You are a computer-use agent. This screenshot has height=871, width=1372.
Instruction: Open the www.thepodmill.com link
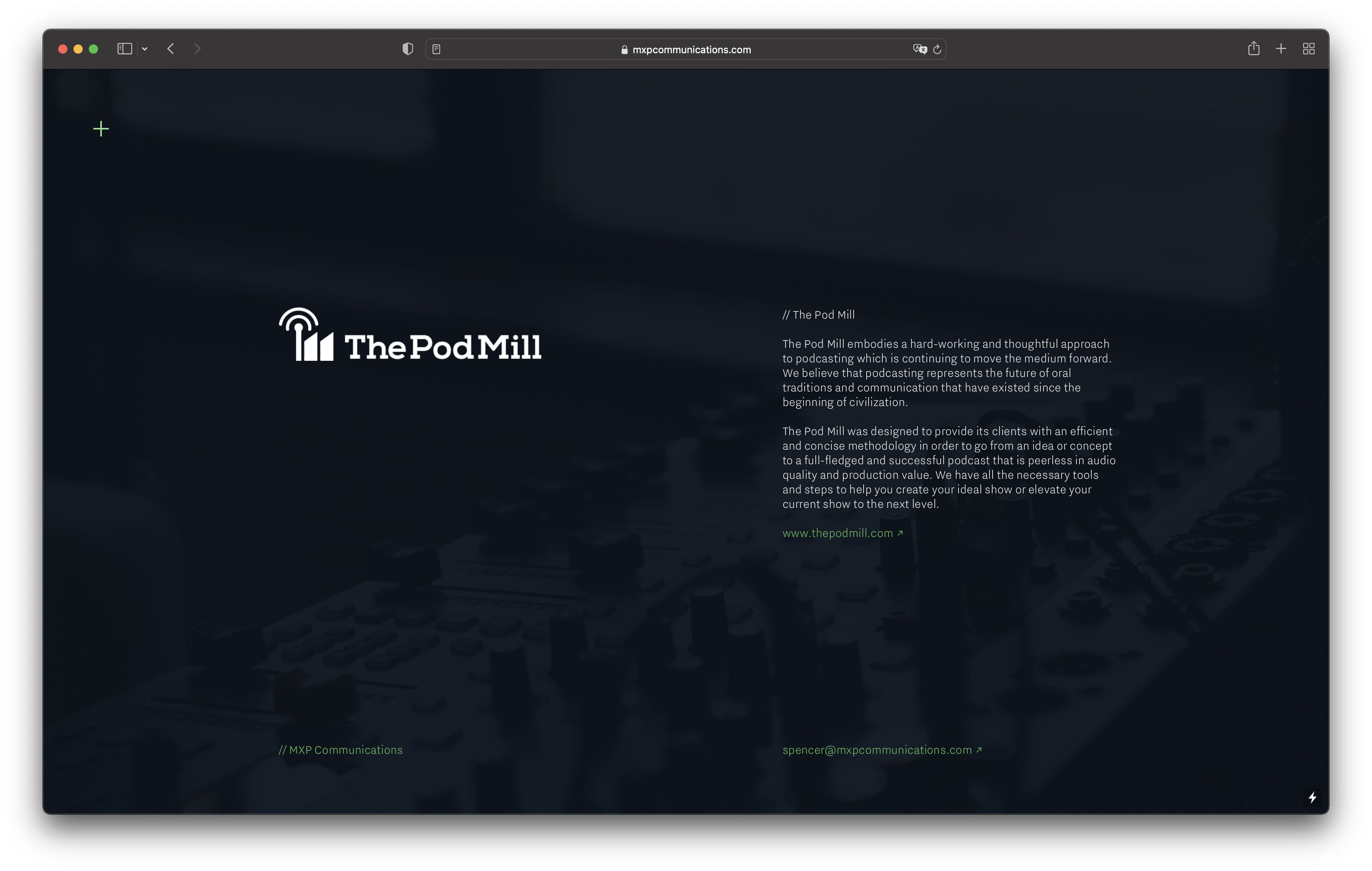843,533
